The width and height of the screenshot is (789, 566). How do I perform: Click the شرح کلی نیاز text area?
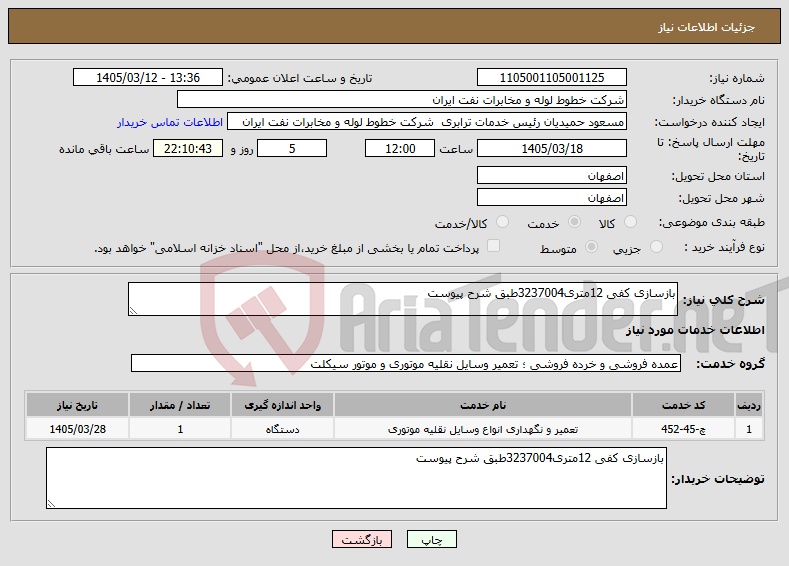[x=403, y=299]
